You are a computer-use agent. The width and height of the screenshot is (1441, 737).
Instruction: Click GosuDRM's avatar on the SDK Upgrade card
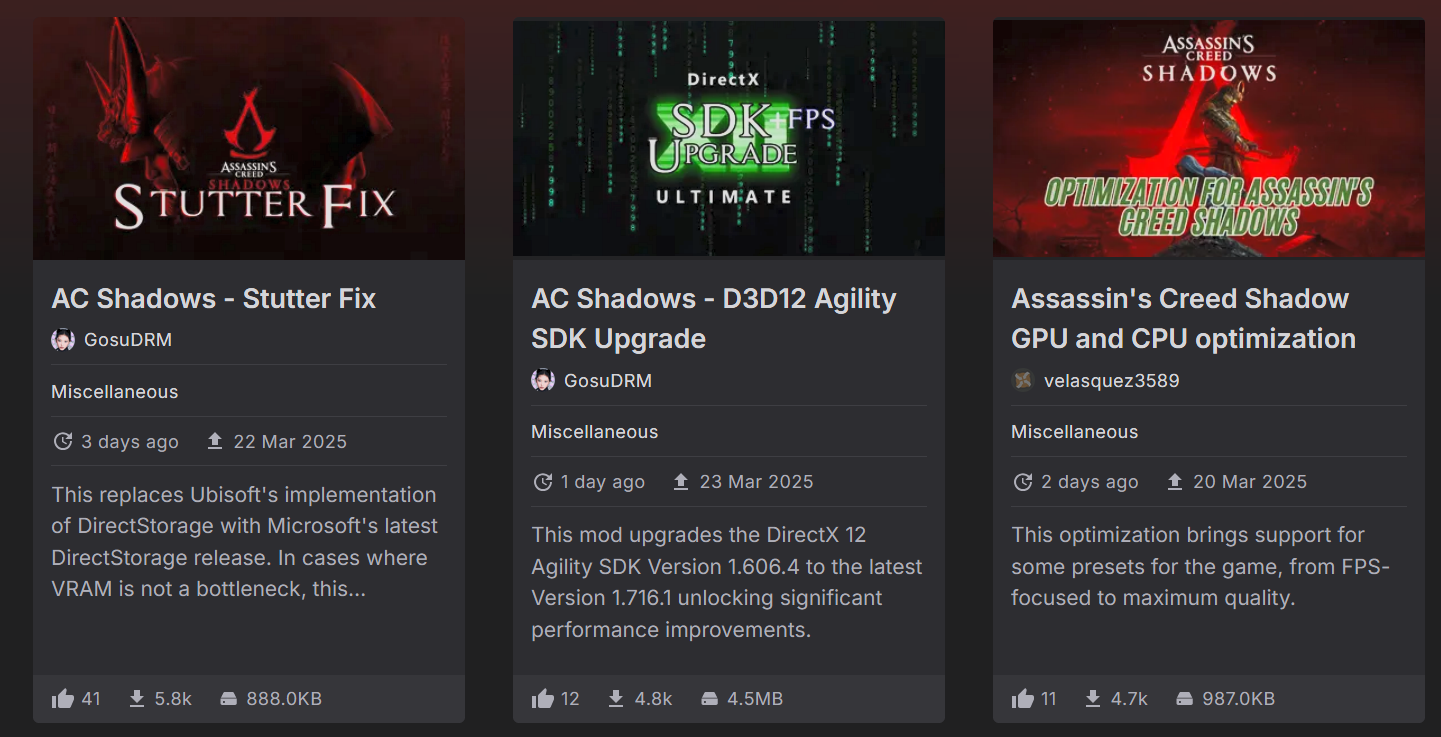[x=543, y=380]
